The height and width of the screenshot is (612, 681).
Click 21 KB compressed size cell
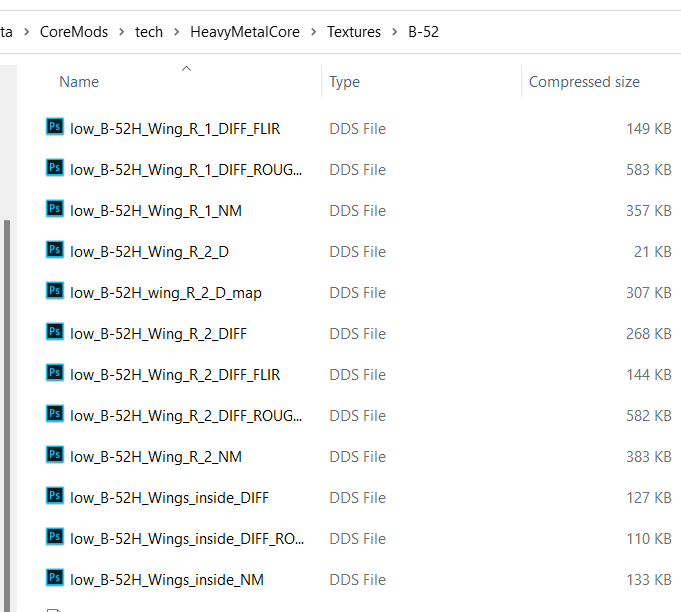653,252
